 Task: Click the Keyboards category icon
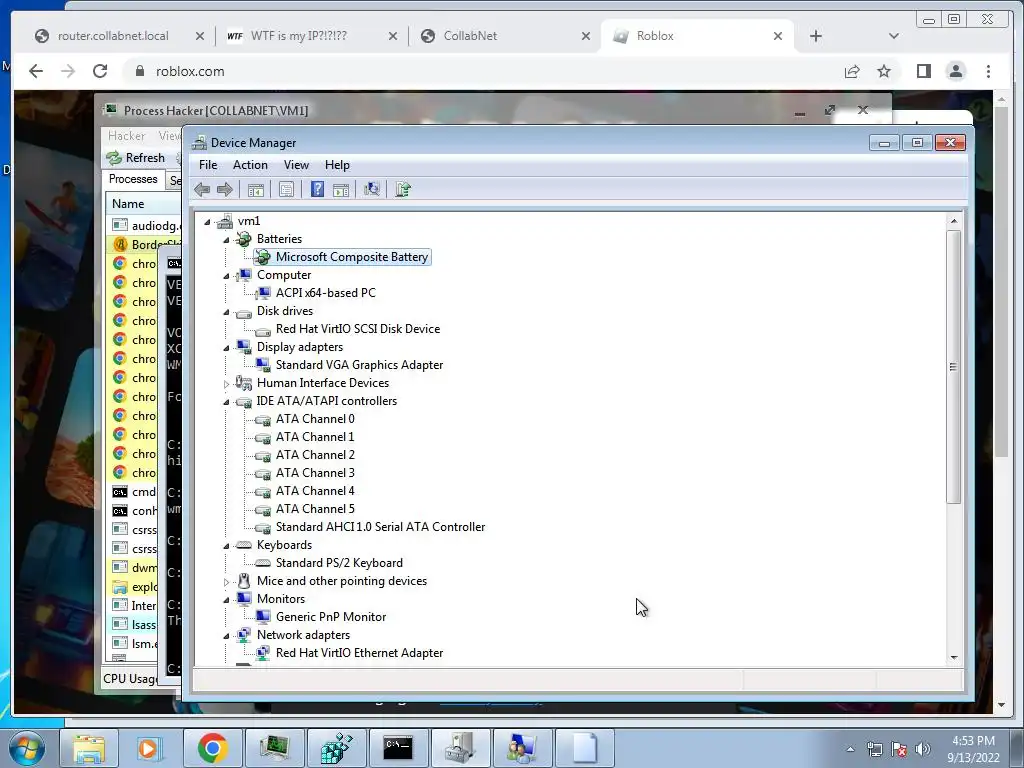(244, 545)
